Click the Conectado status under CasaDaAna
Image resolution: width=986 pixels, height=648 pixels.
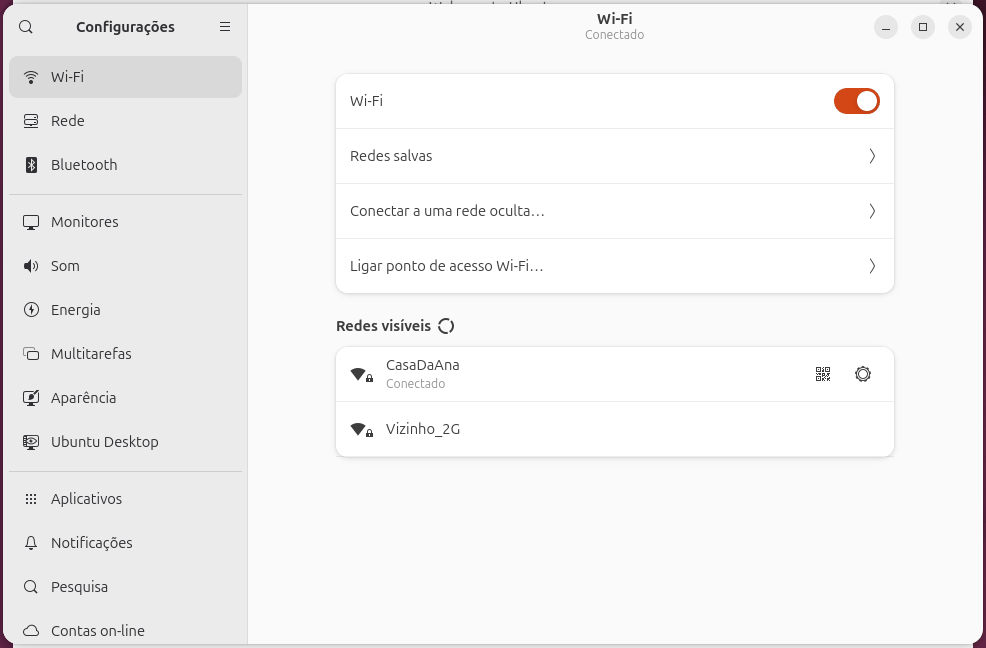coord(416,384)
